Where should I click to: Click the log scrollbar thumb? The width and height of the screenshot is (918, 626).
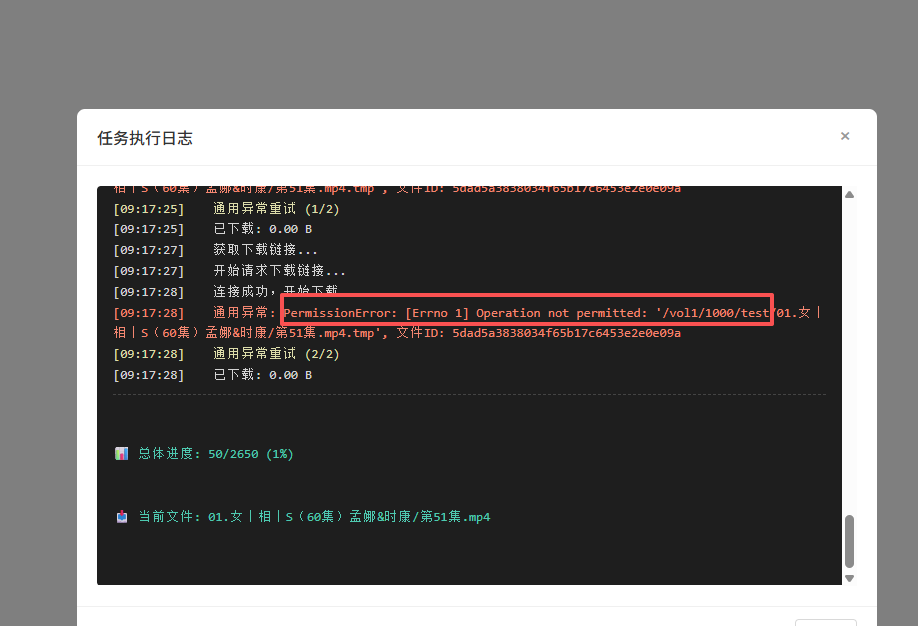point(850,541)
